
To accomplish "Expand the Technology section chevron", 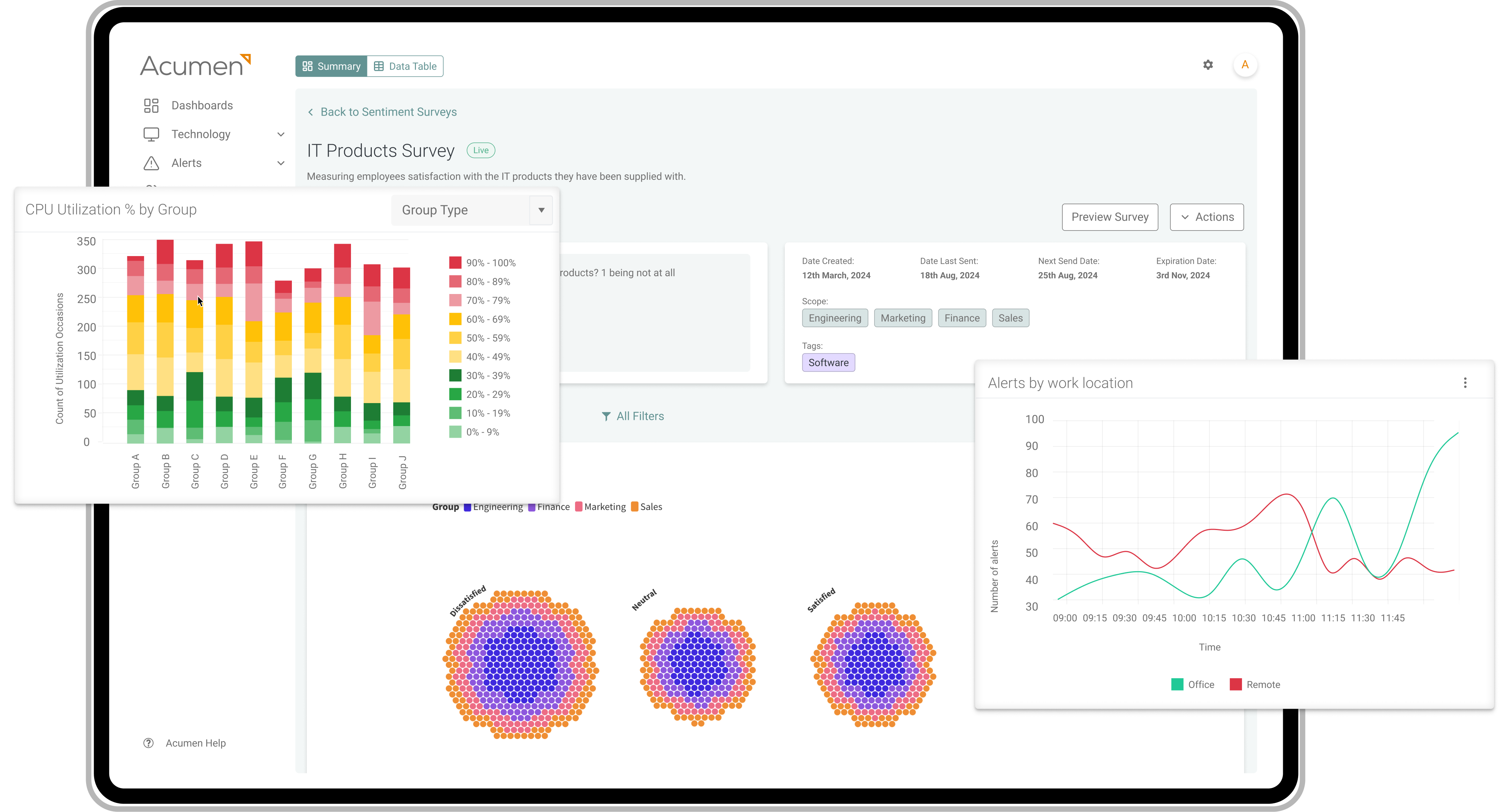I will click(x=281, y=134).
